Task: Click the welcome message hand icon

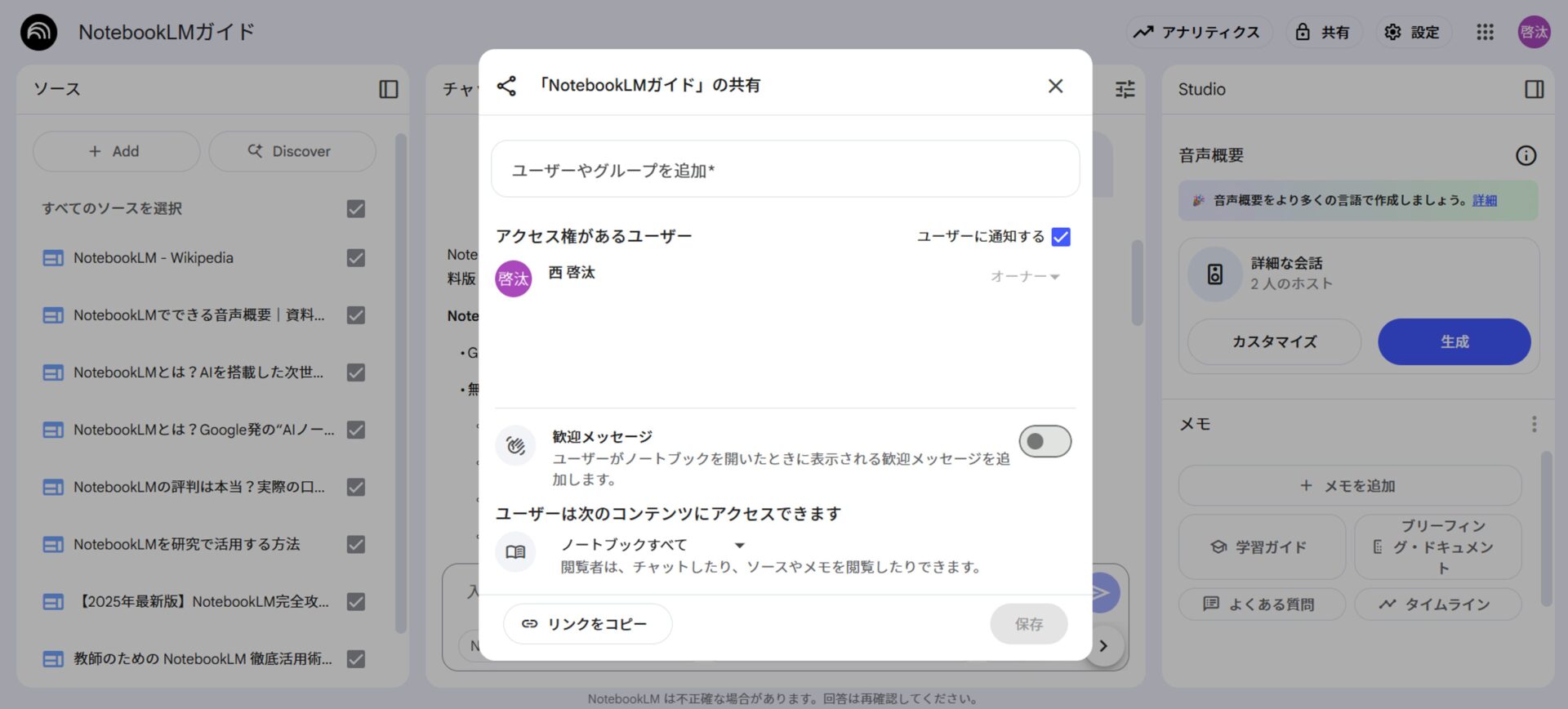Action: 515,445
